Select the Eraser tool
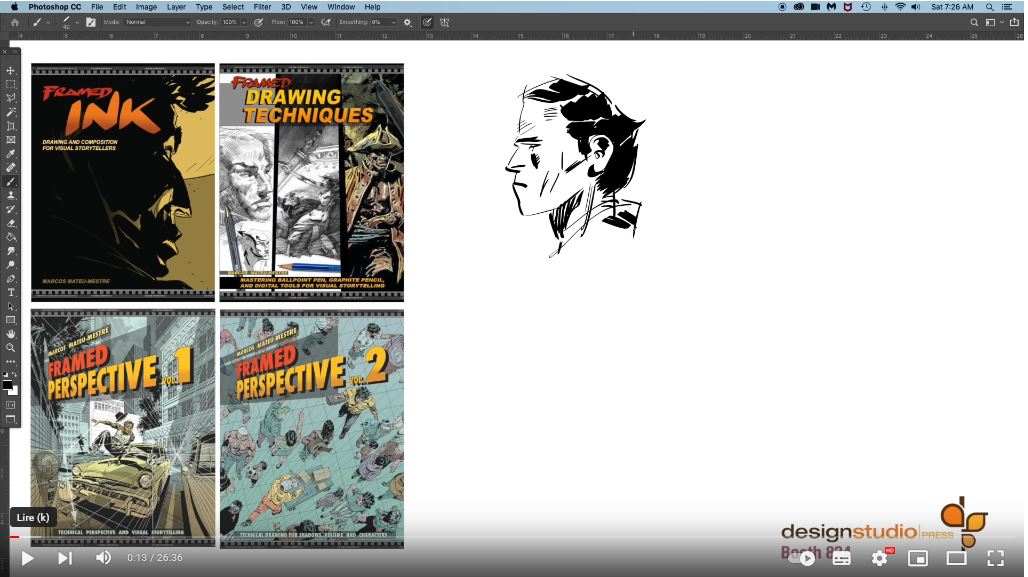Screen dimensions: 1028x577 point(10,224)
